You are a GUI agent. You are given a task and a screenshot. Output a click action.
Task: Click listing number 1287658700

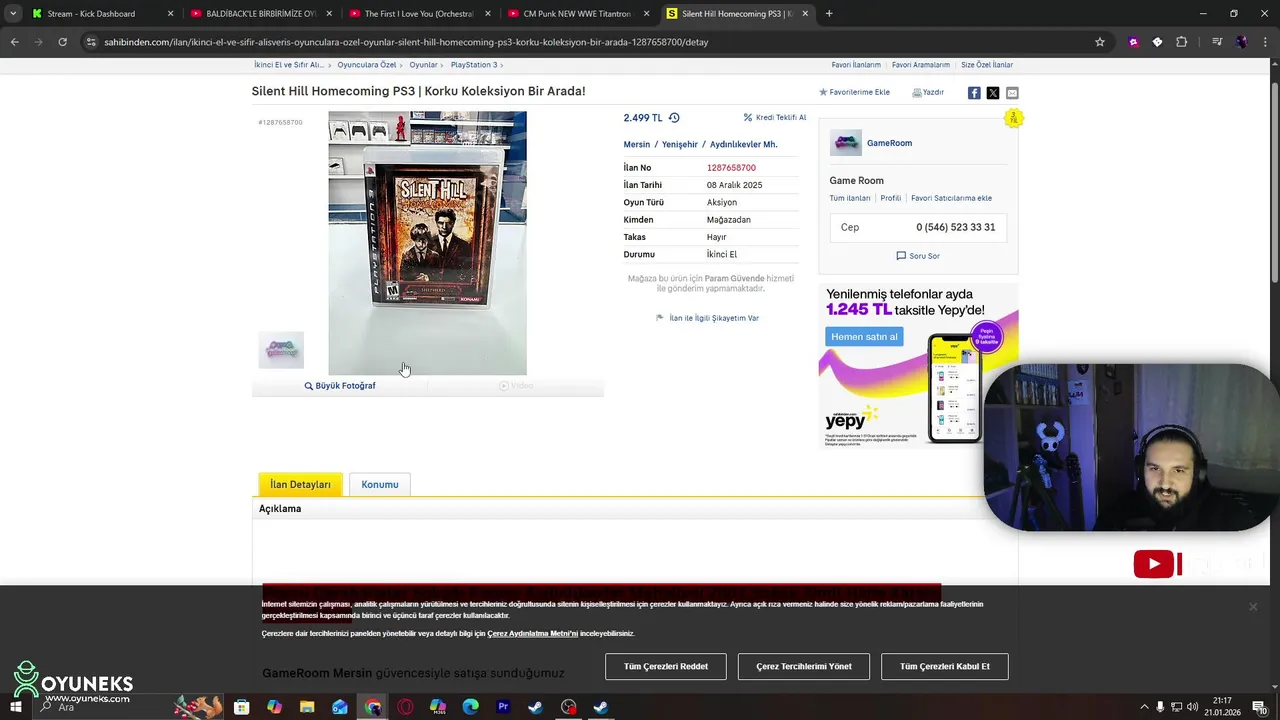point(731,168)
